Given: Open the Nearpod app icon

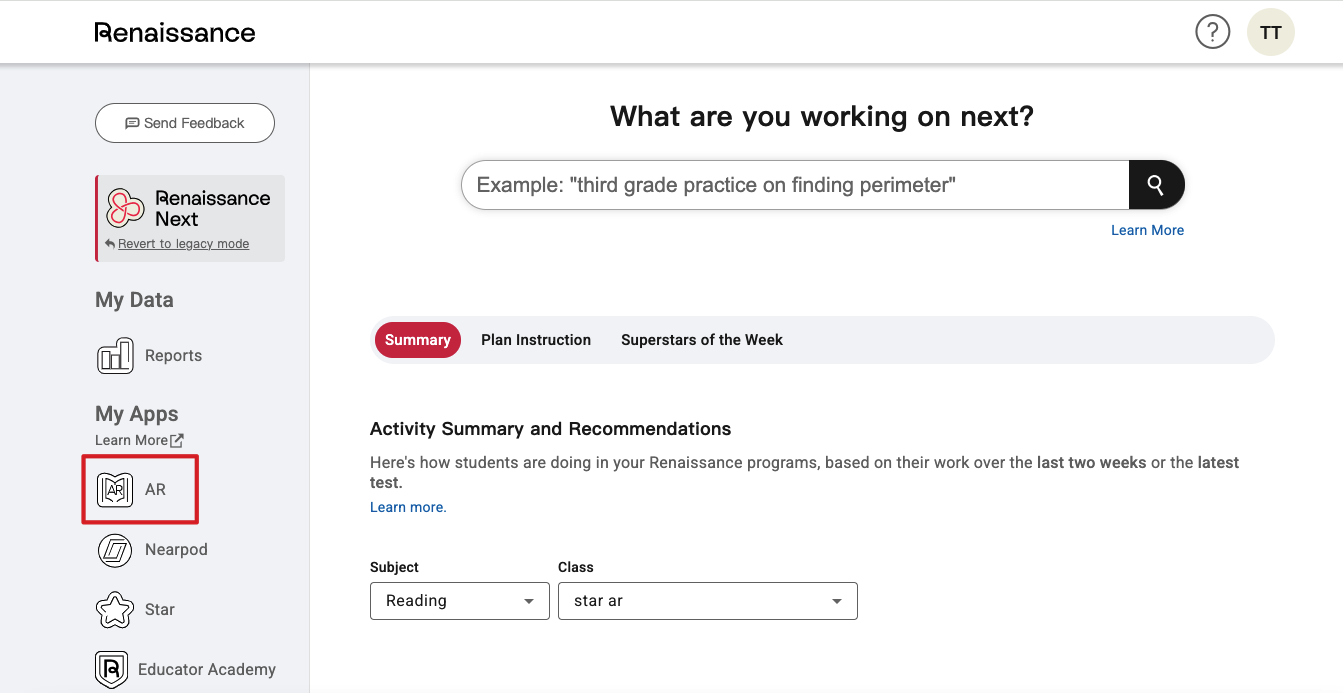Looking at the screenshot, I should click(115, 550).
